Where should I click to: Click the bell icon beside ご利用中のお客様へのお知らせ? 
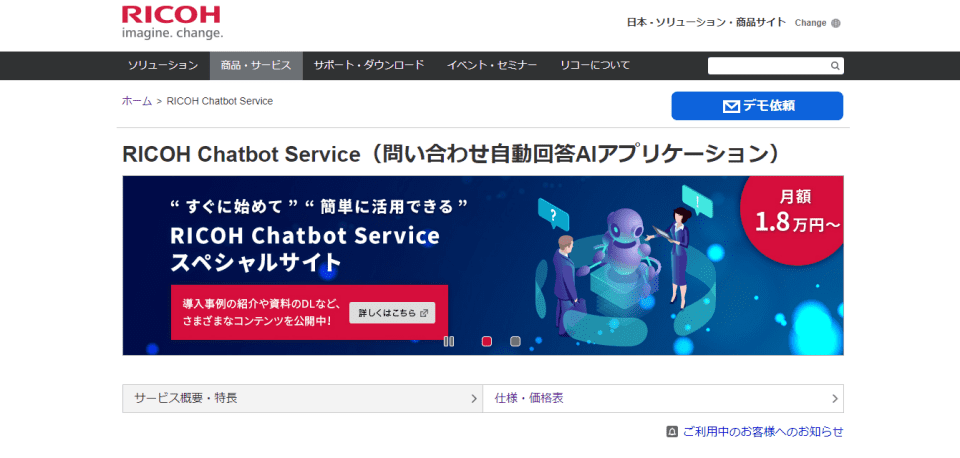pyautogui.click(x=672, y=432)
